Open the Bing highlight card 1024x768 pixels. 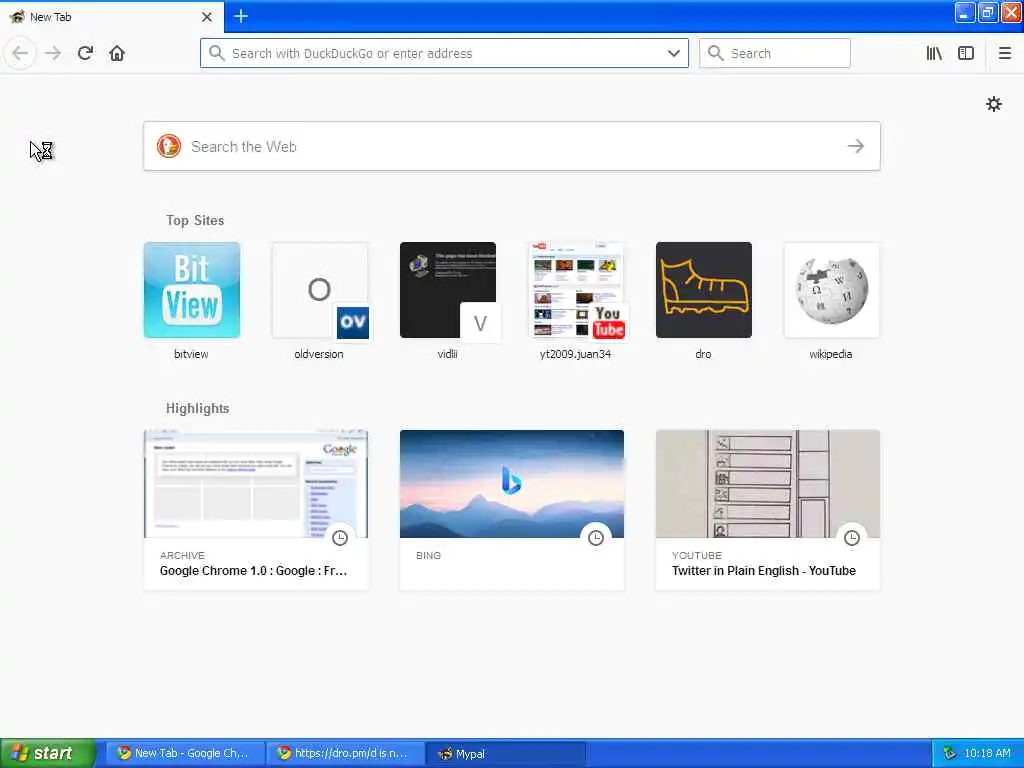(x=512, y=509)
